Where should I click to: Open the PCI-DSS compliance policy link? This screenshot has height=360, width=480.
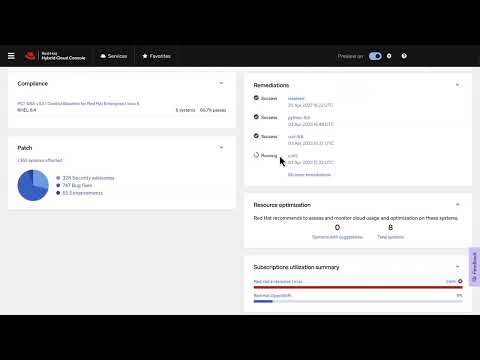pos(78,103)
